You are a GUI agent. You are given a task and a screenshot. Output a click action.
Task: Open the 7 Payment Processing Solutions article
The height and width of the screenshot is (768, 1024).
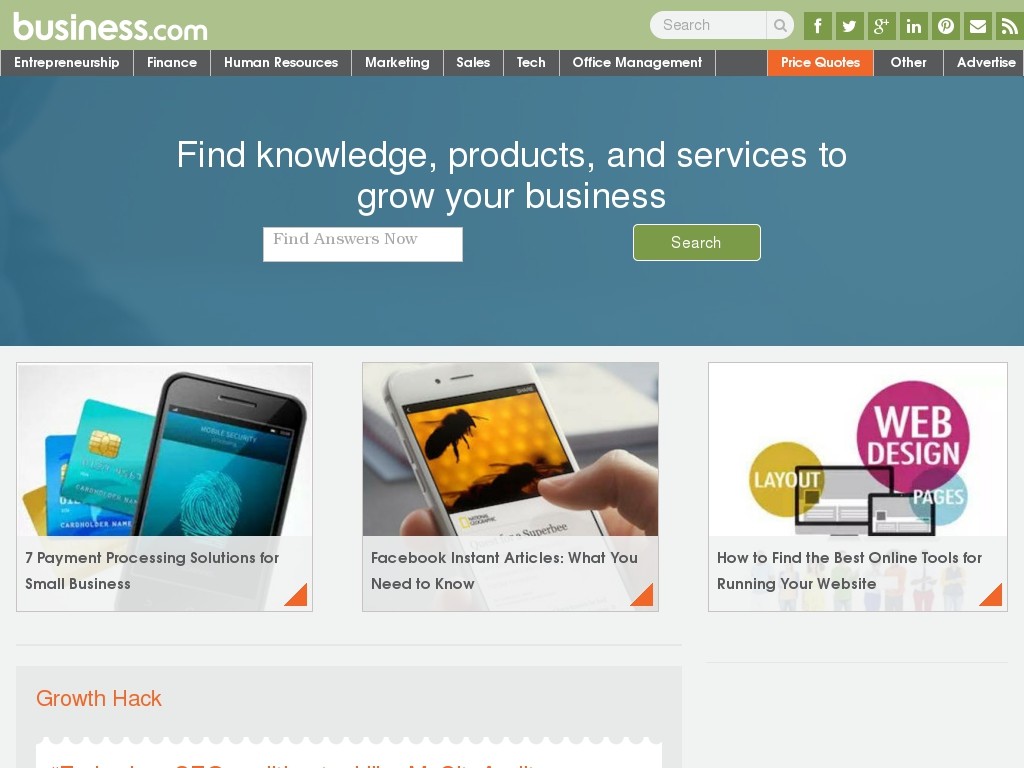pos(152,571)
